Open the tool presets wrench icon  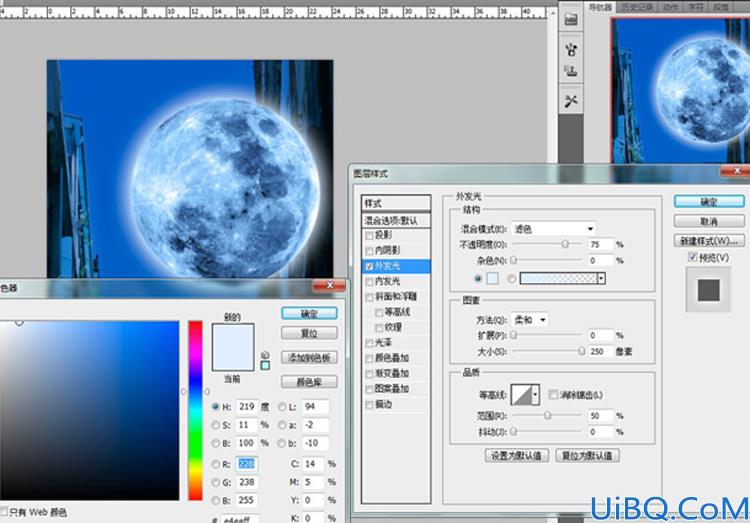pos(571,101)
